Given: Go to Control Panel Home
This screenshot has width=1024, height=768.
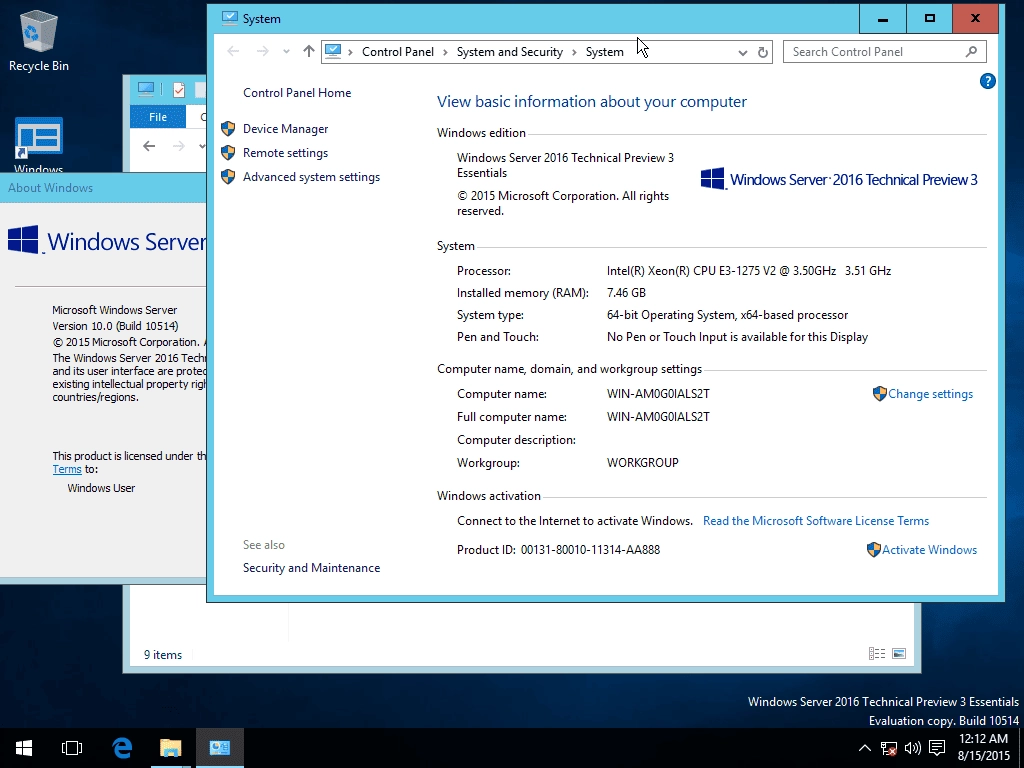Looking at the screenshot, I should 296,93.
